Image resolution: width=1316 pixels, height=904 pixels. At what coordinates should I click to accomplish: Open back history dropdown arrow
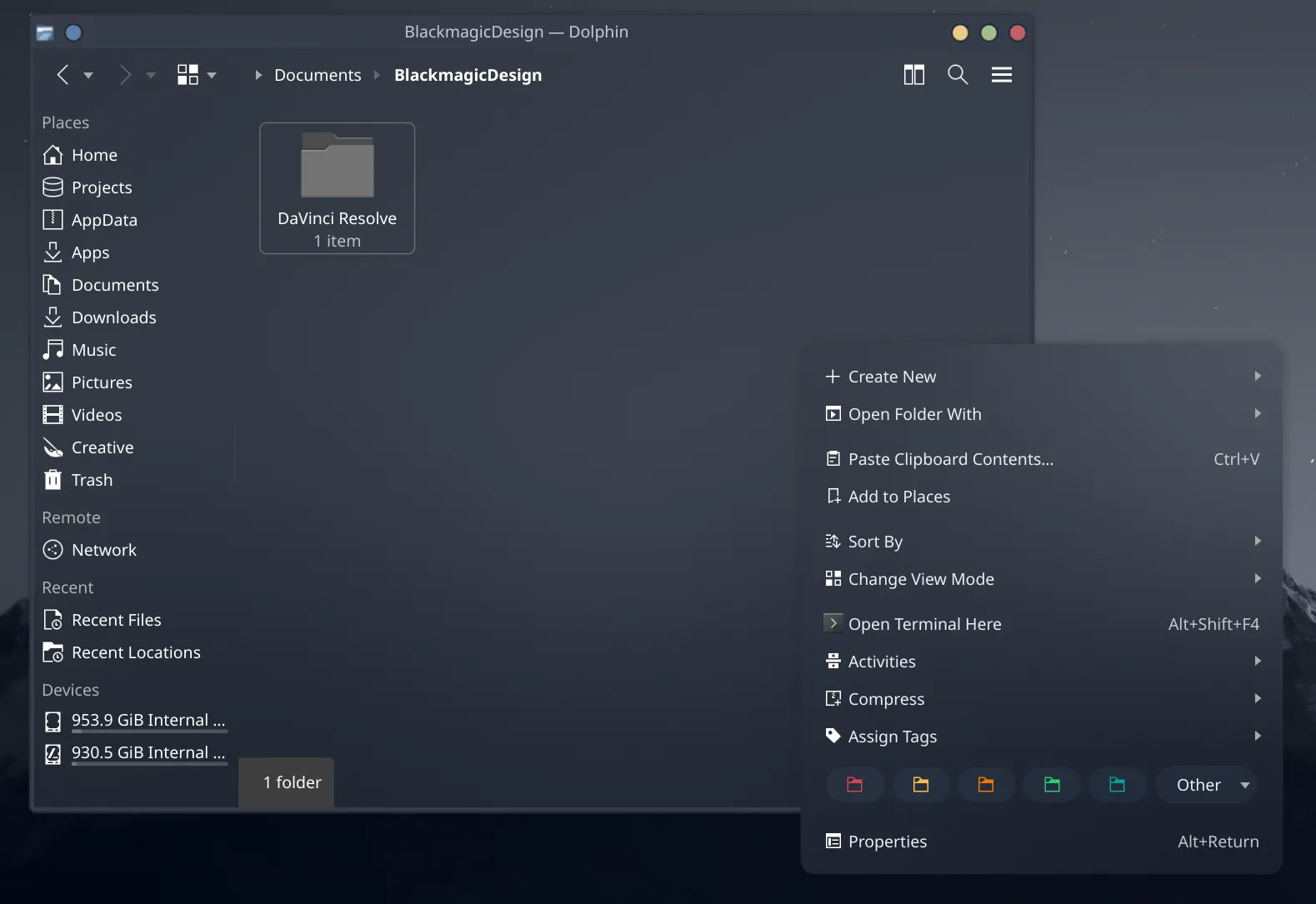tap(88, 75)
